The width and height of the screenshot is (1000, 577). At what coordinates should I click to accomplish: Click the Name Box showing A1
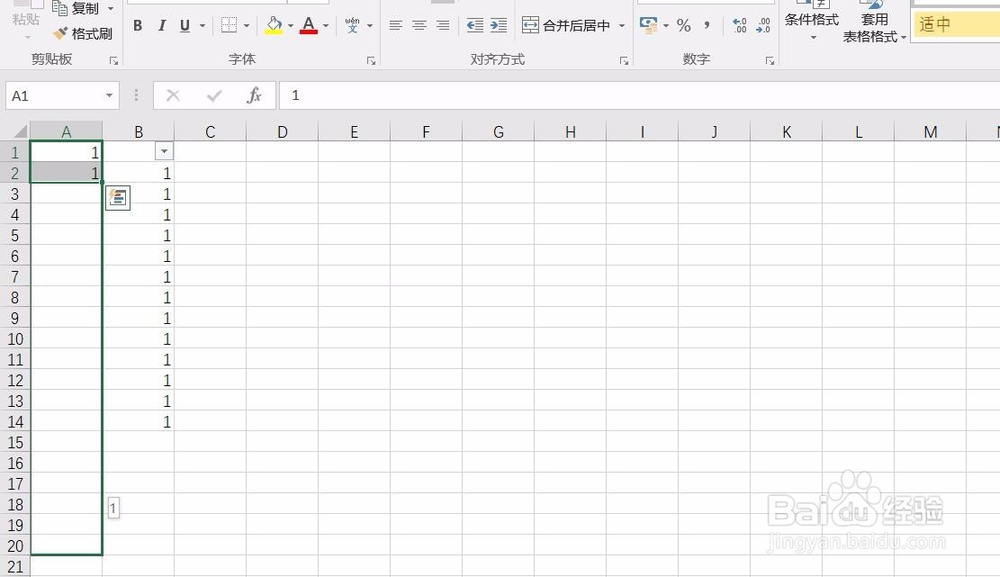click(54, 96)
